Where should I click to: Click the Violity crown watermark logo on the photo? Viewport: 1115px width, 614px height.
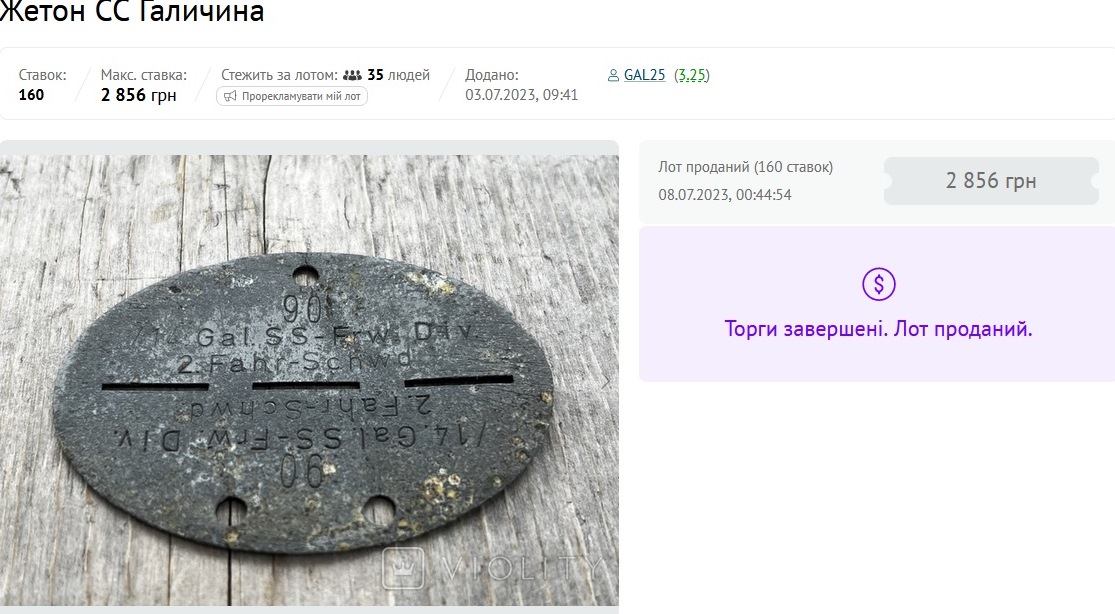coord(403,569)
